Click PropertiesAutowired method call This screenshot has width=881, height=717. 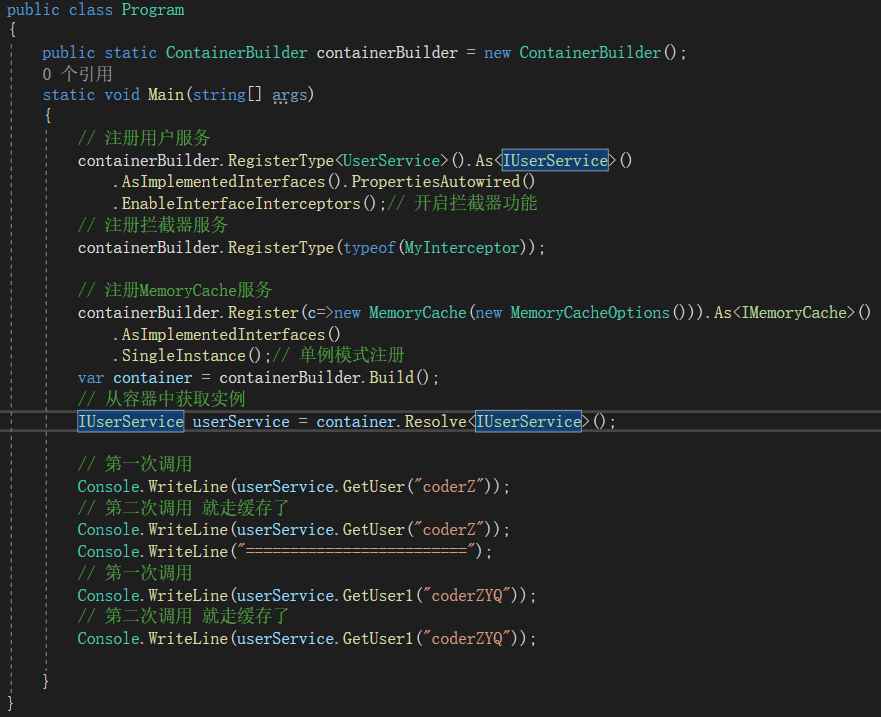(x=435, y=181)
